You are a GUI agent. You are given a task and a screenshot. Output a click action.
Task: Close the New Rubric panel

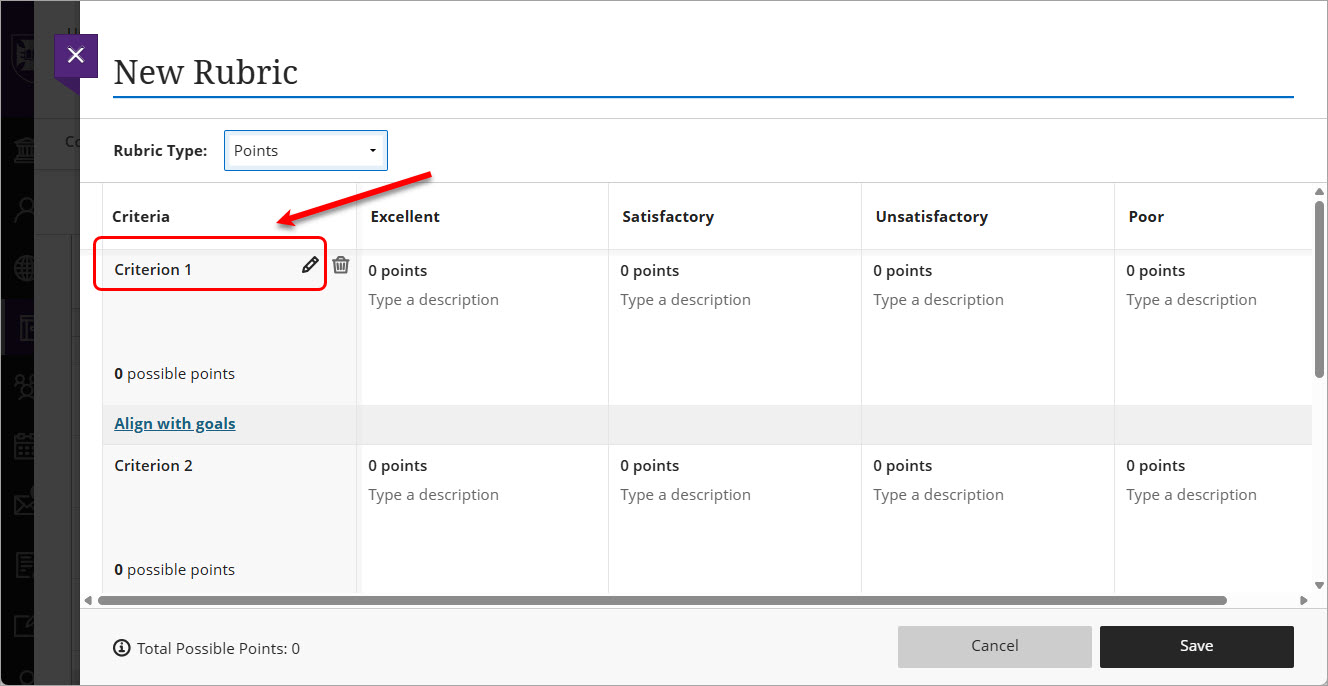pos(75,55)
